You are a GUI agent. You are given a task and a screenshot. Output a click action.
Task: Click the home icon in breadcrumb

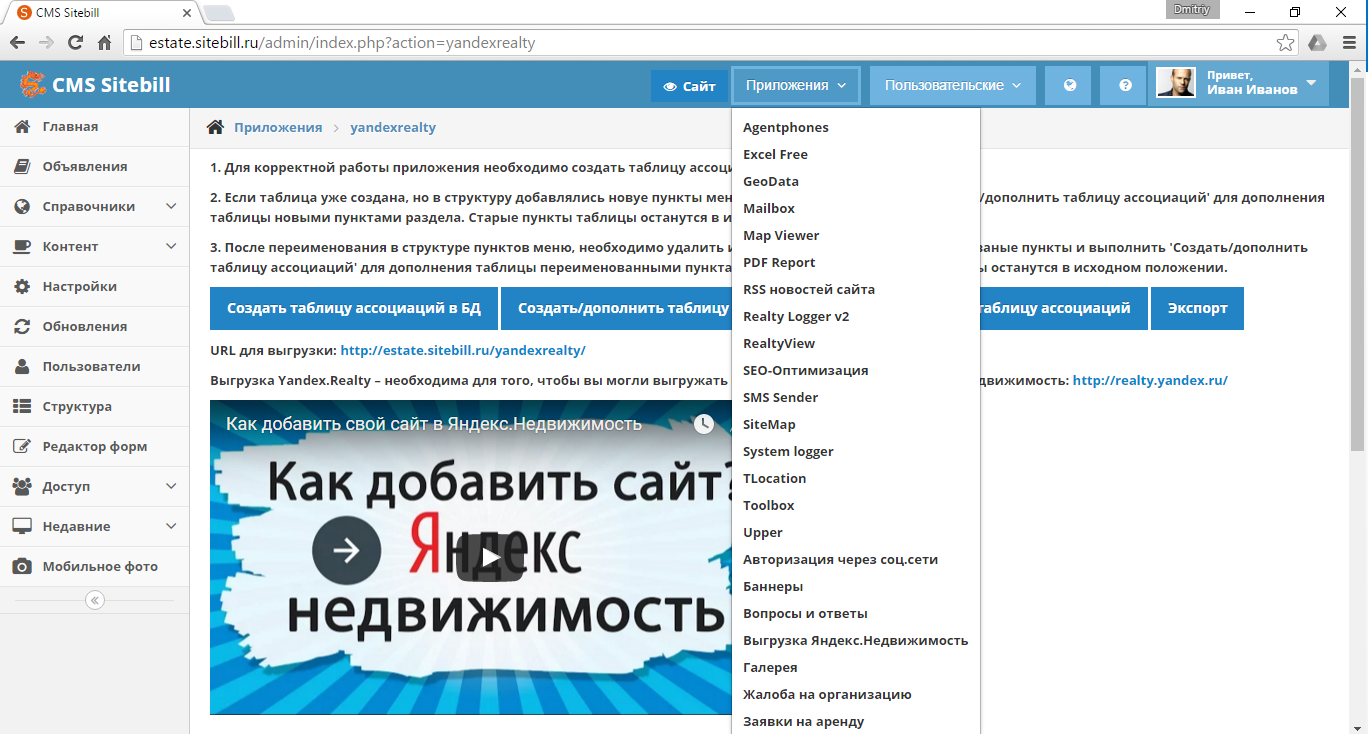pyautogui.click(x=215, y=127)
